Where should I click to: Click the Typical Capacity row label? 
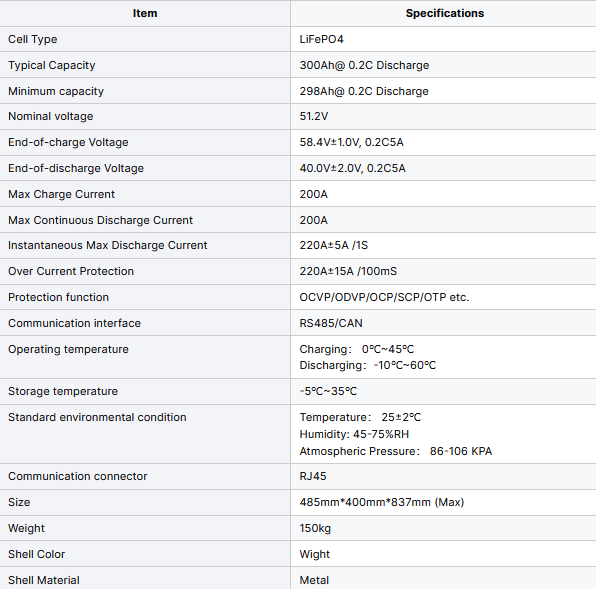52,65
